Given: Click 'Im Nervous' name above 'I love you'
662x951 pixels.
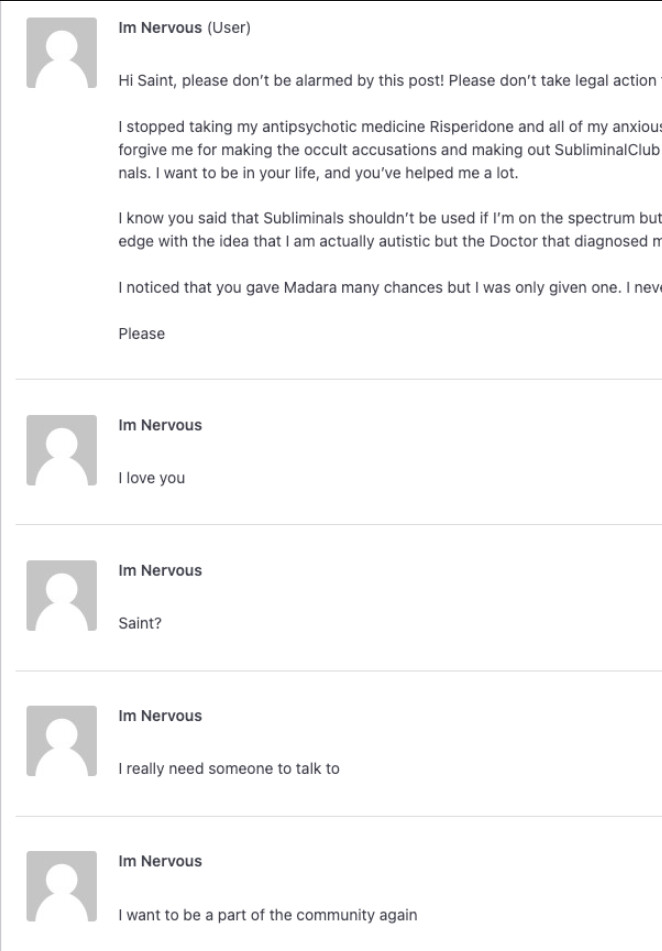Looking at the screenshot, I should [x=160, y=425].
